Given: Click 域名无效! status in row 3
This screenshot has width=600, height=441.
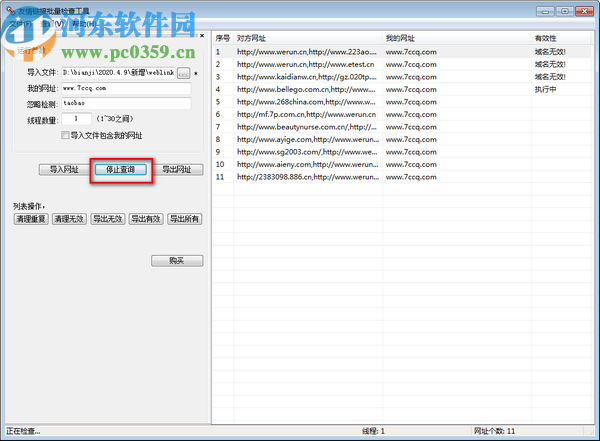Looking at the screenshot, I should coord(550,77).
